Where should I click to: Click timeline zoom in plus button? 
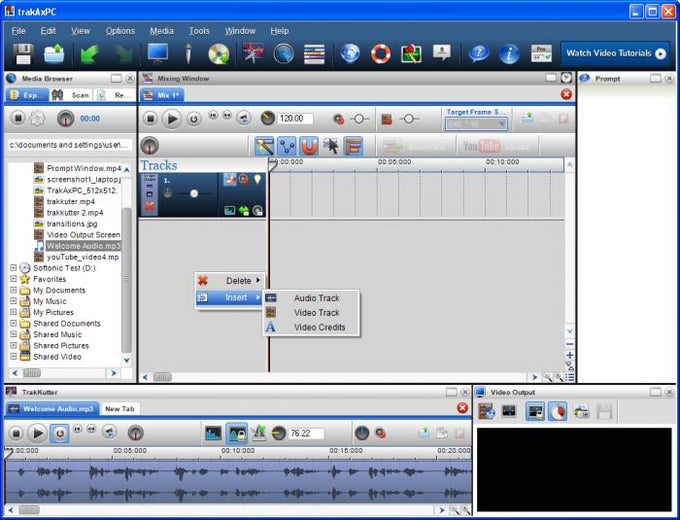[x=569, y=356]
